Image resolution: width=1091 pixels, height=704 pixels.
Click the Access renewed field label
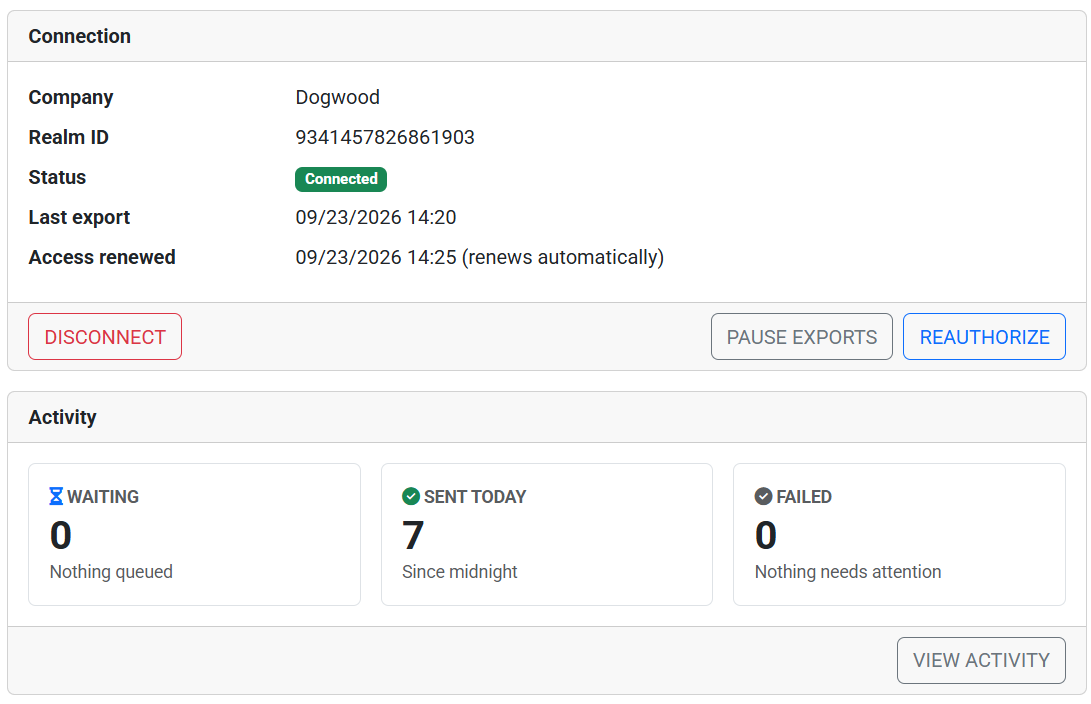point(102,257)
